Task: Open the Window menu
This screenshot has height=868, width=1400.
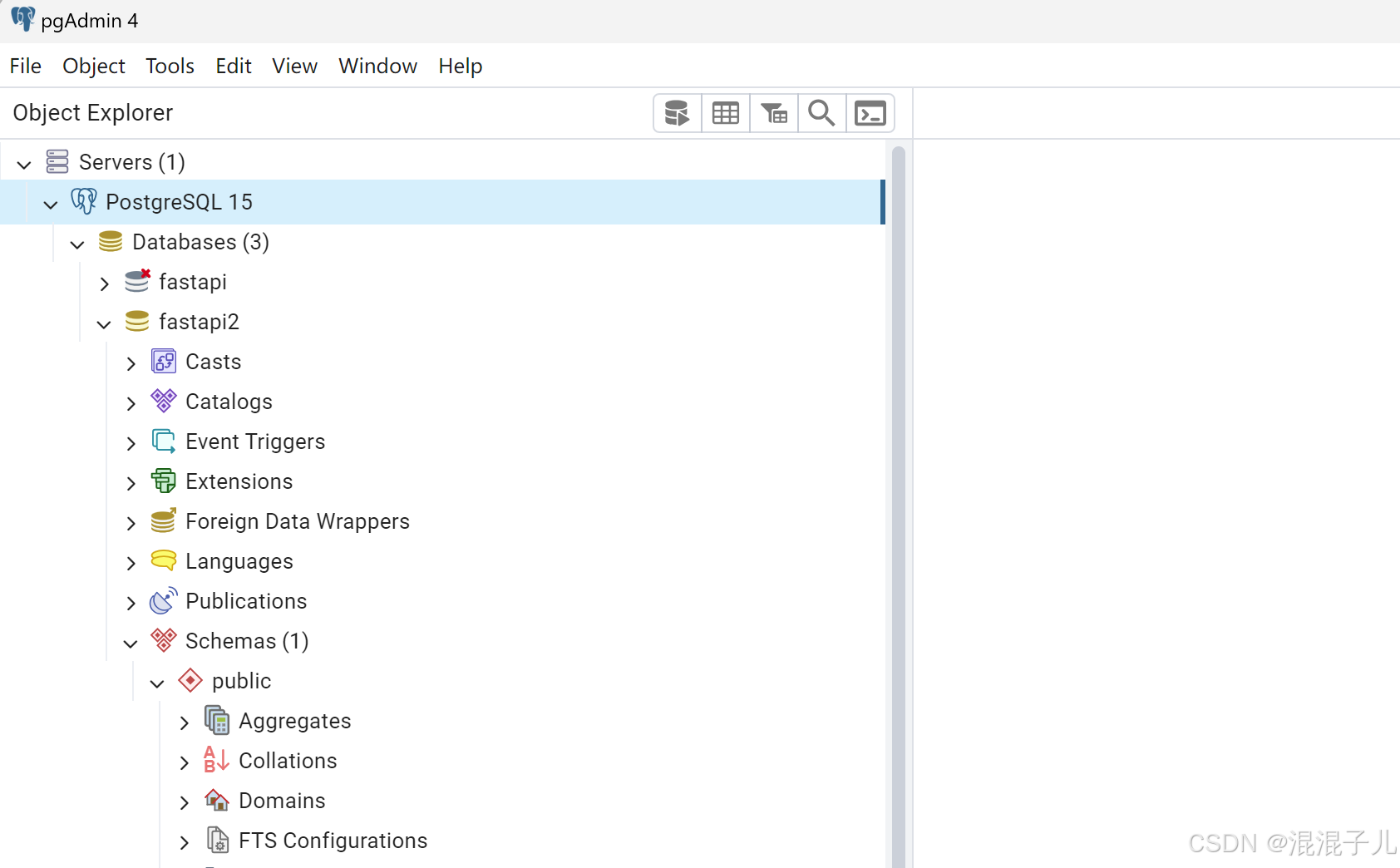Action: (x=378, y=66)
